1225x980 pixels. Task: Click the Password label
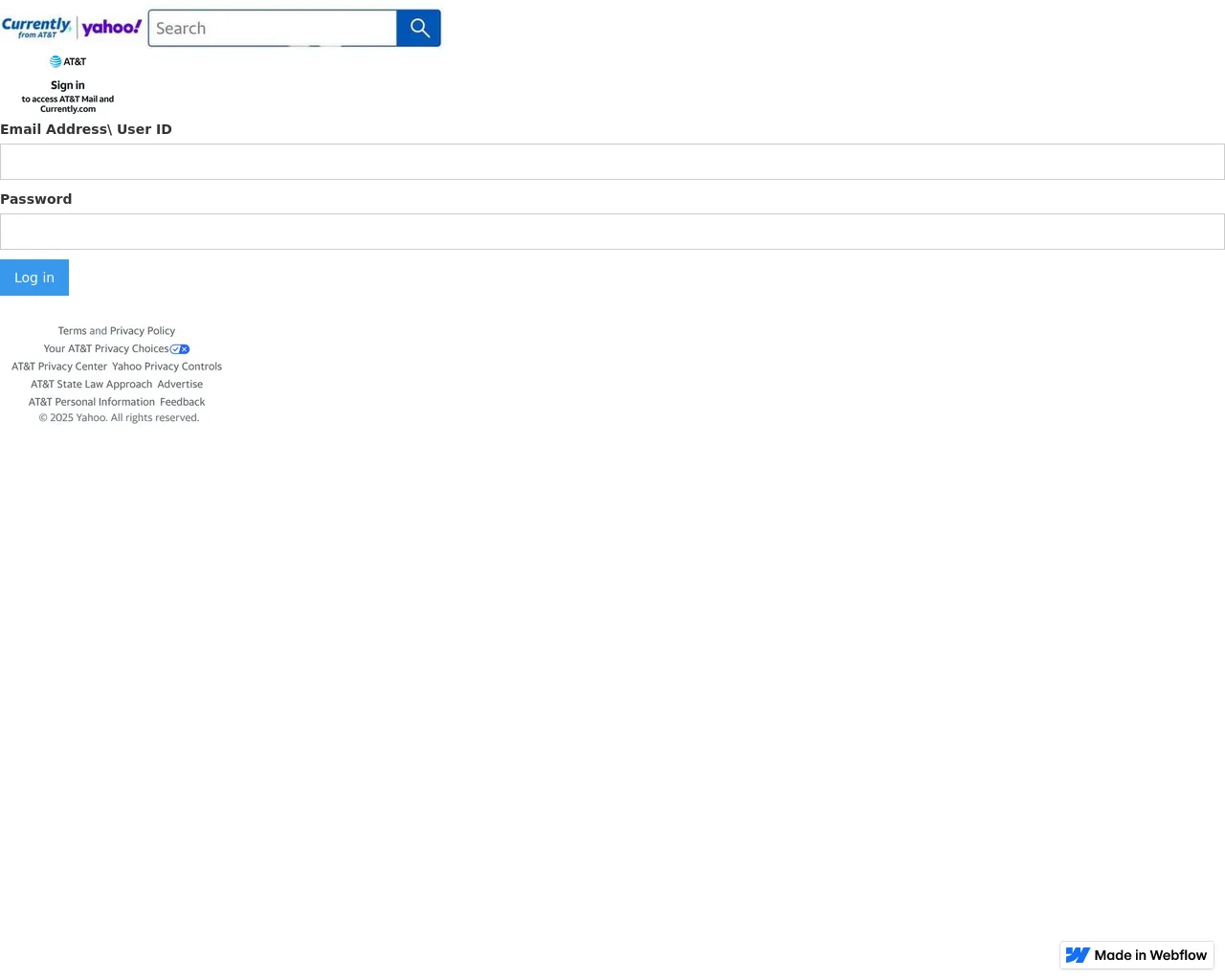click(x=36, y=199)
